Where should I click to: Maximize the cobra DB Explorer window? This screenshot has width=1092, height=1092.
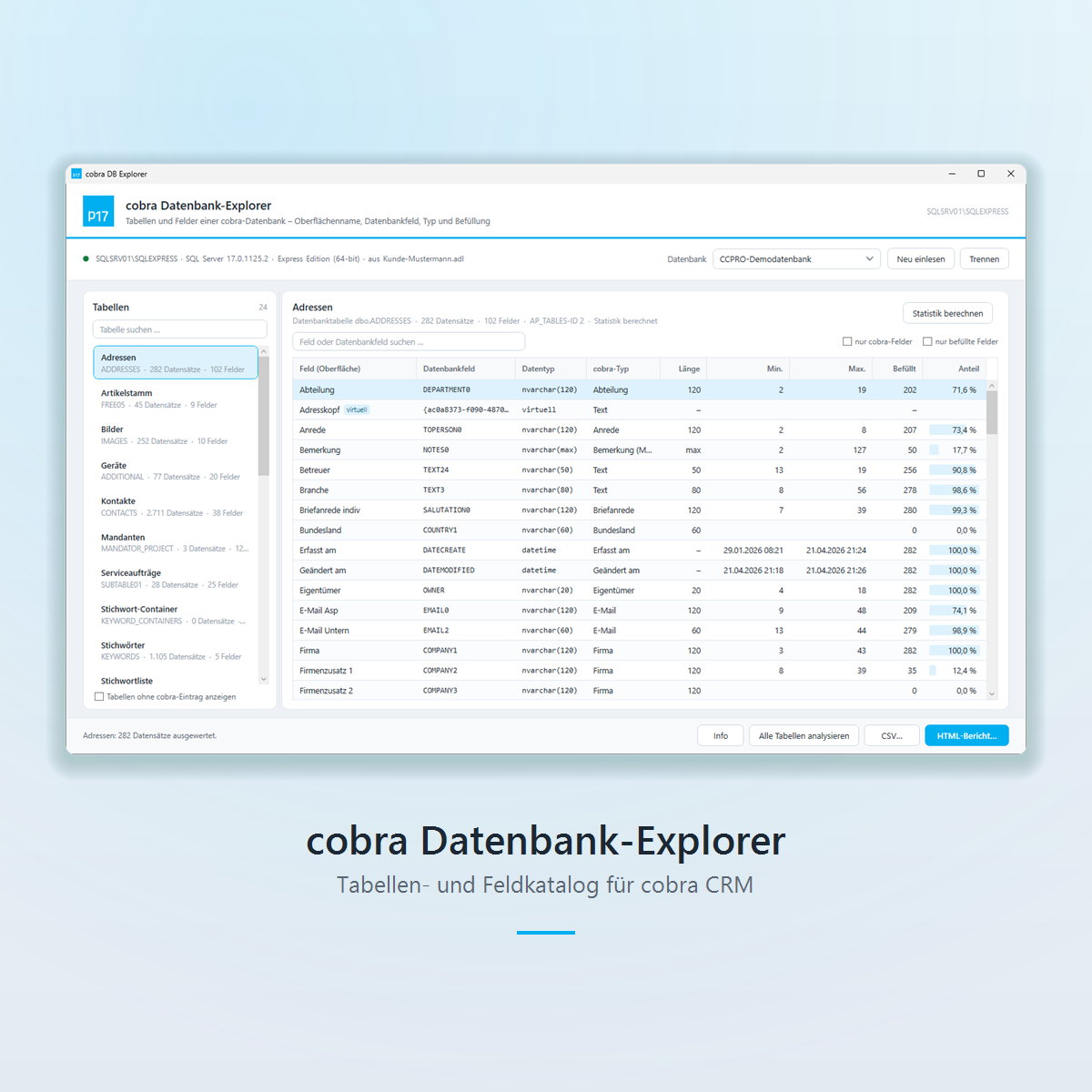pyautogui.click(x=981, y=174)
